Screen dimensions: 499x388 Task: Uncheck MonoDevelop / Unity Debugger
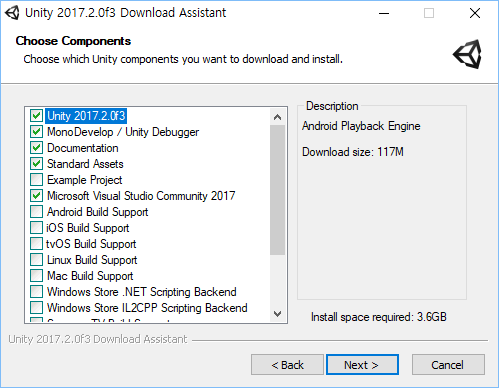pyautogui.click(x=36, y=132)
